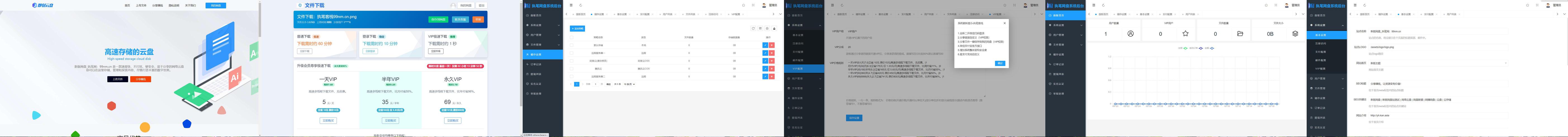Expand 用户管理 in the basic settings panel sidebar
The height and width of the screenshot is (137, 1568).
tap(1326, 79)
